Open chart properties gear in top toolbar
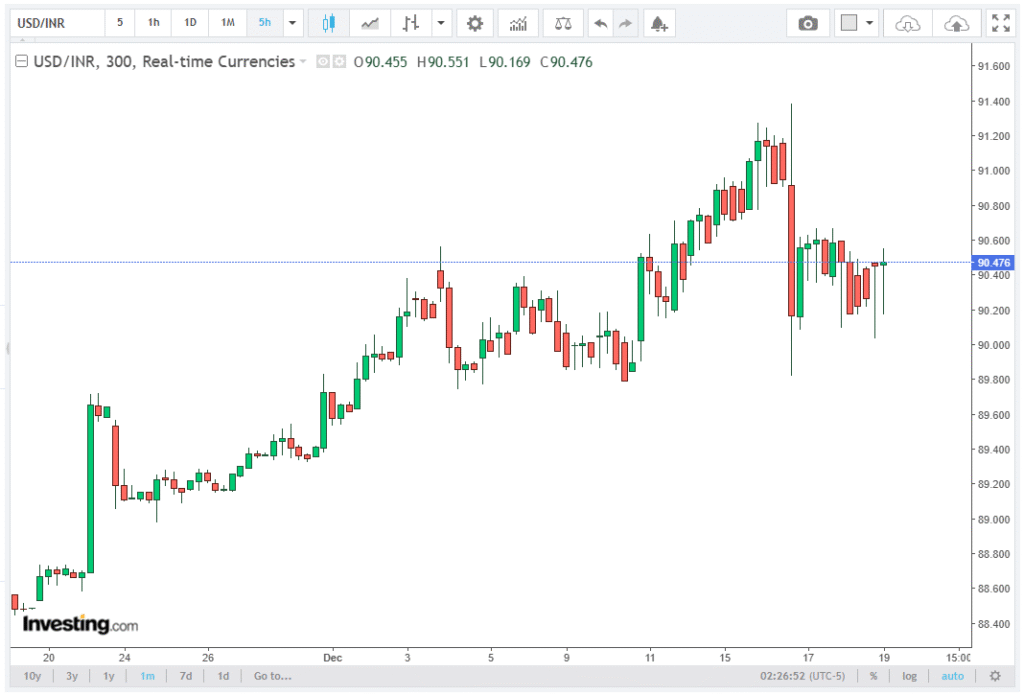1024x695 pixels. pyautogui.click(x=475, y=22)
